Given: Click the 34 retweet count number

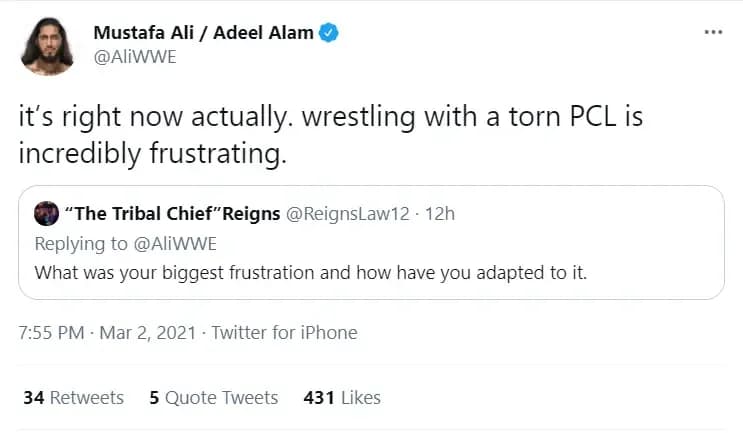Looking at the screenshot, I should coord(33,398).
